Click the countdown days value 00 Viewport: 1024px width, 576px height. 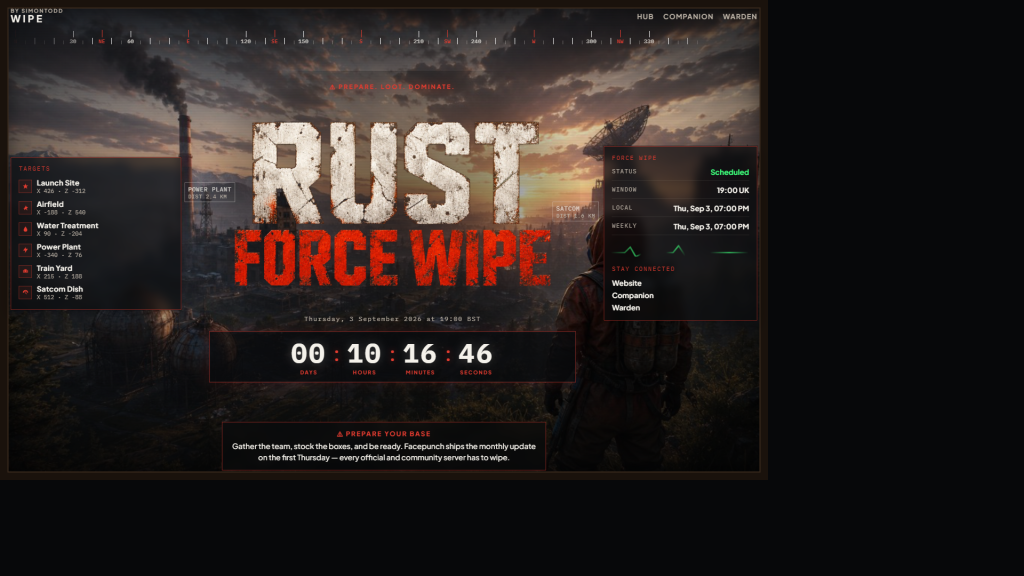pos(308,354)
